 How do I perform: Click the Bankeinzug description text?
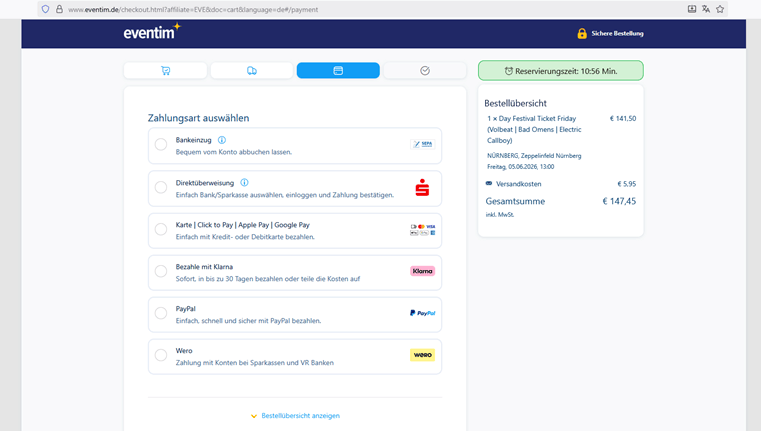pos(234,152)
